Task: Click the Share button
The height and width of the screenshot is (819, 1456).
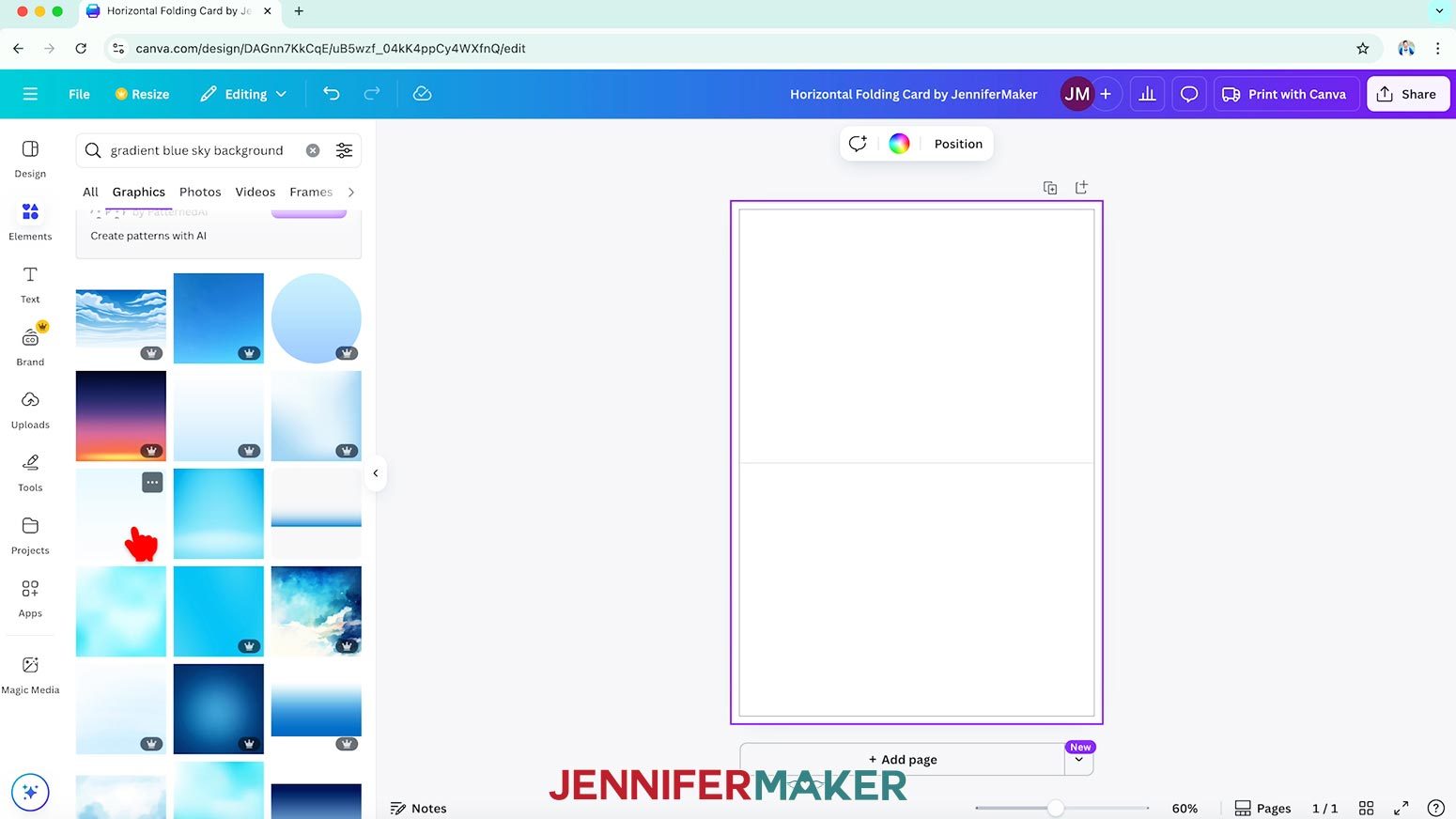Action: [x=1408, y=94]
